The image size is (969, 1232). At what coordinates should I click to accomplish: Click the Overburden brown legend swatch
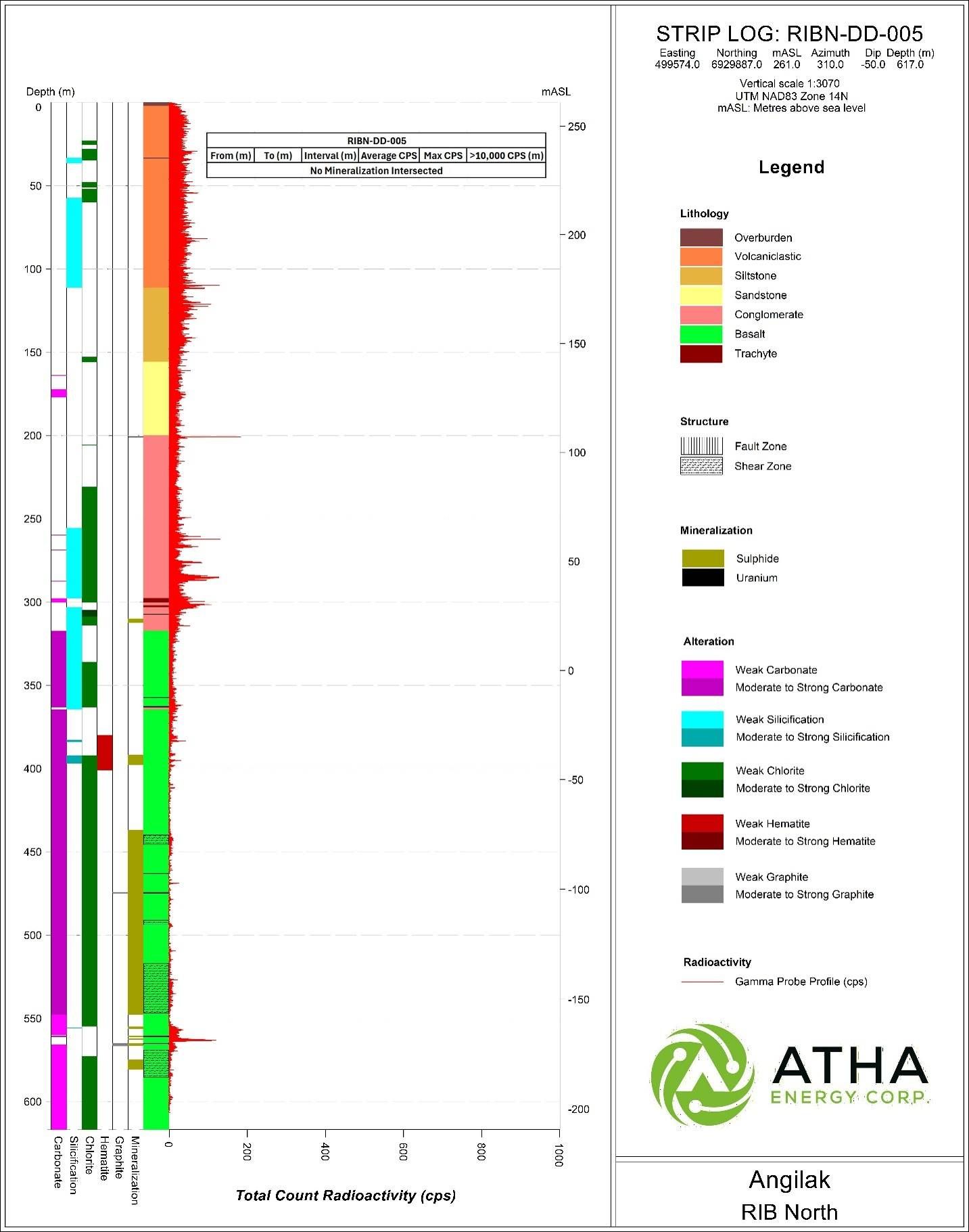tap(701, 237)
